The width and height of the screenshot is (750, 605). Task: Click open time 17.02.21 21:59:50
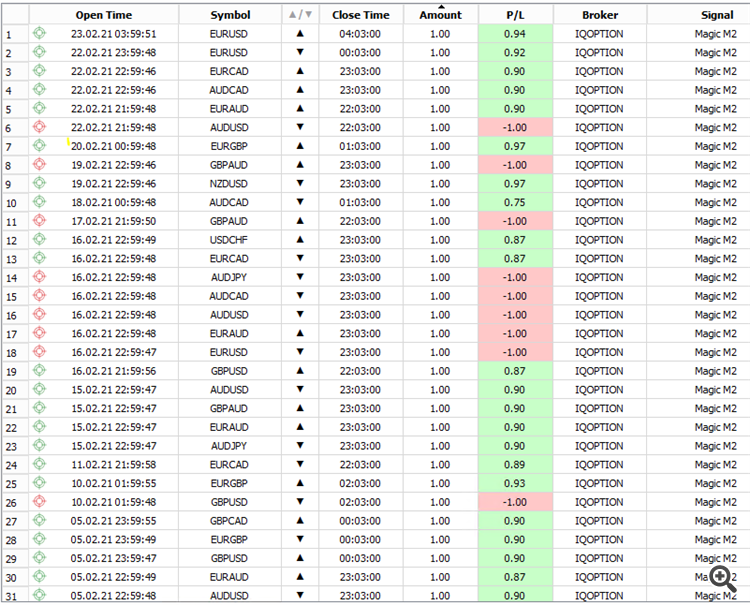tap(113, 221)
